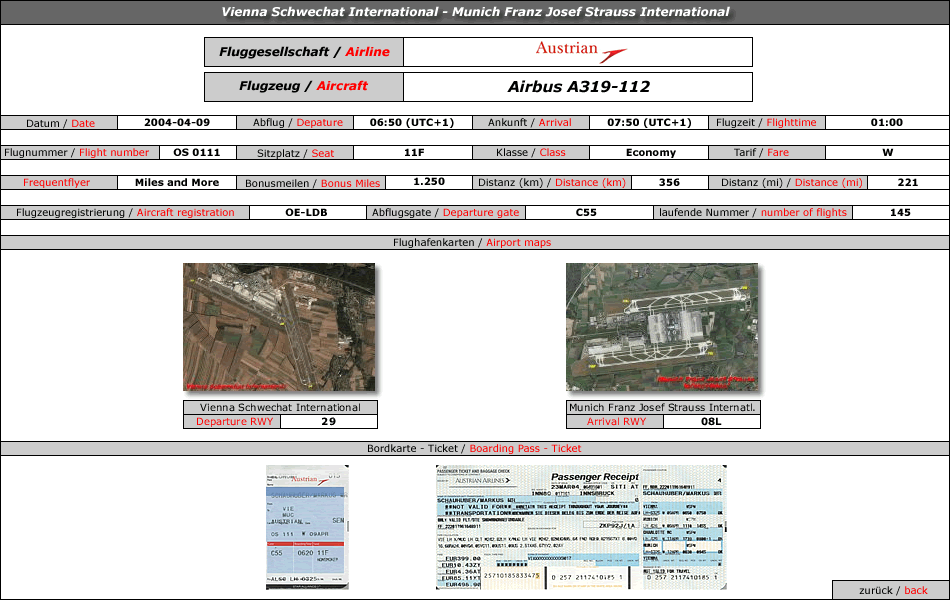
Task: Click the Sitzplatz / Seat label
Action: pos(295,153)
